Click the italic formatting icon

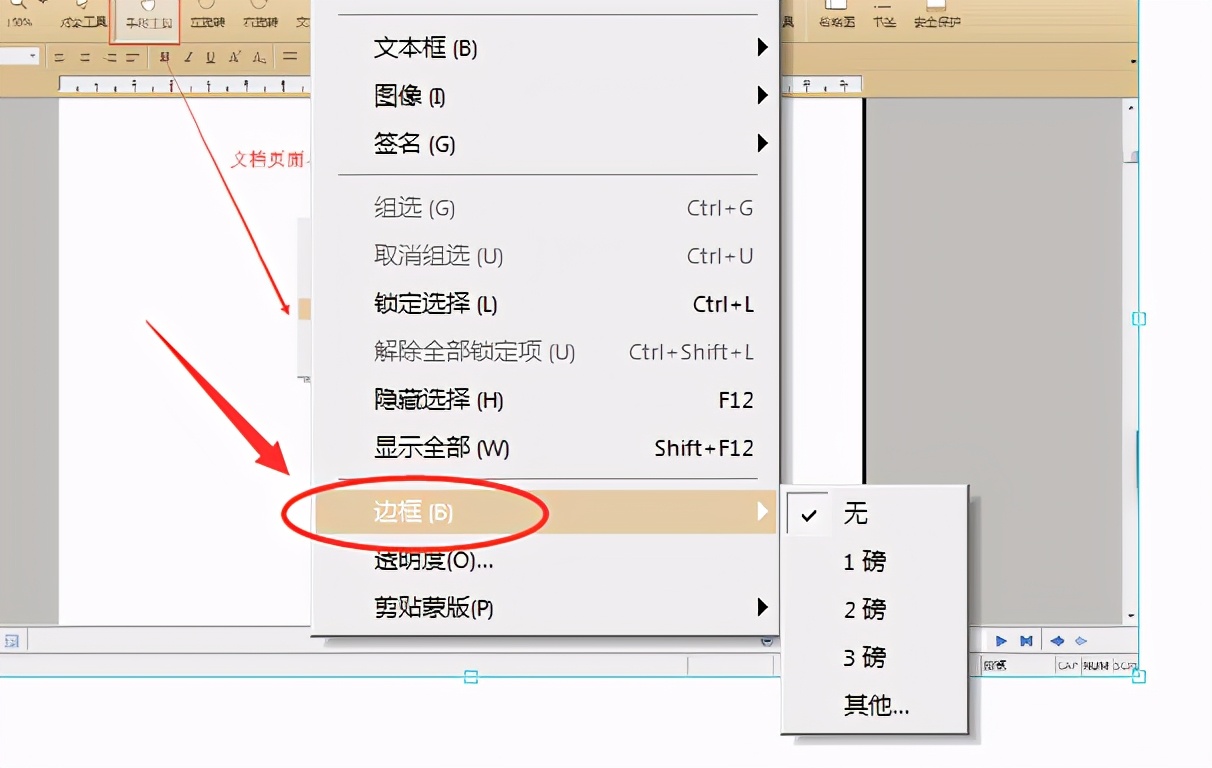coord(188,57)
